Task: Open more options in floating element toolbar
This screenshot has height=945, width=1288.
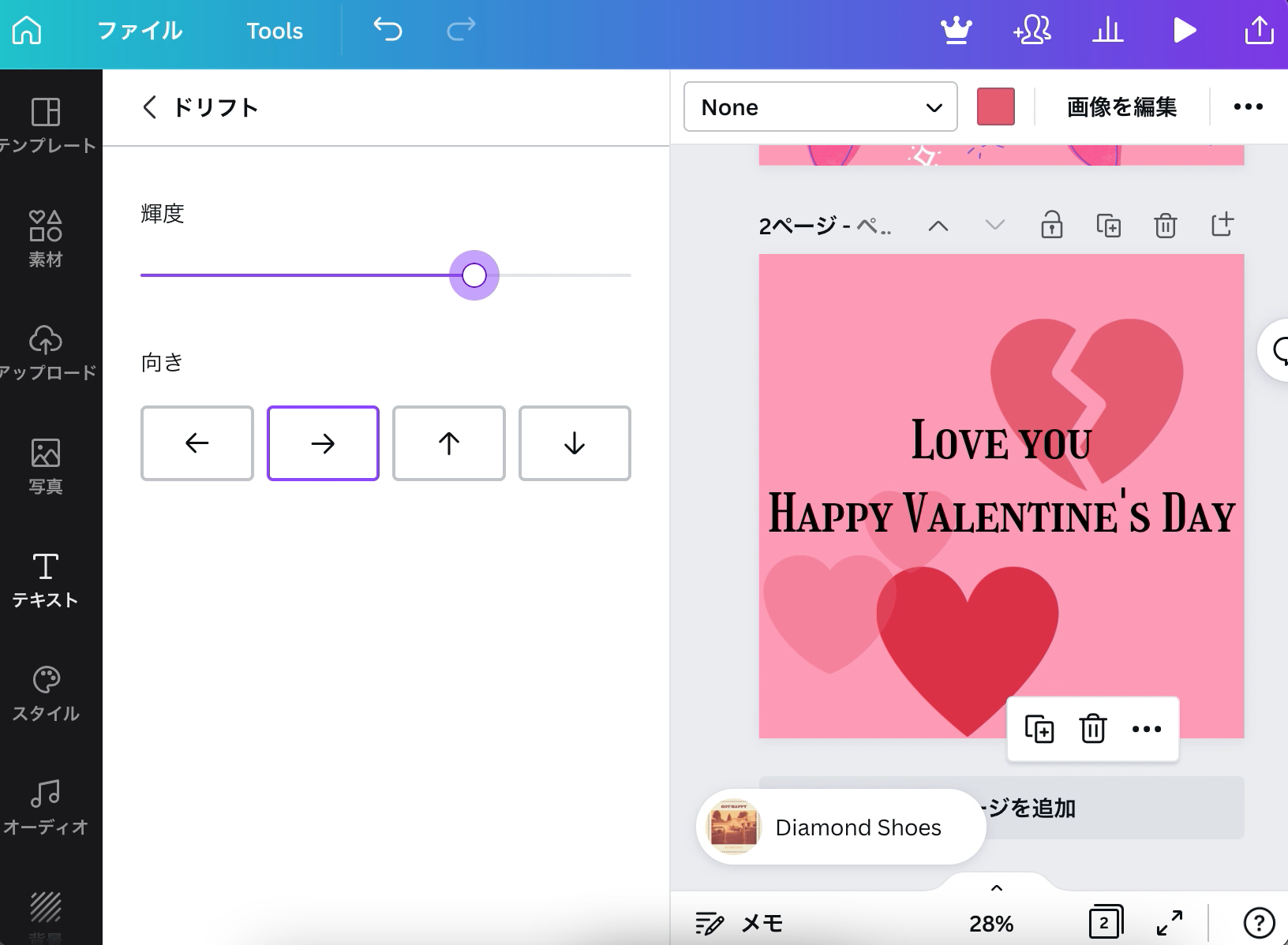Action: [1147, 729]
